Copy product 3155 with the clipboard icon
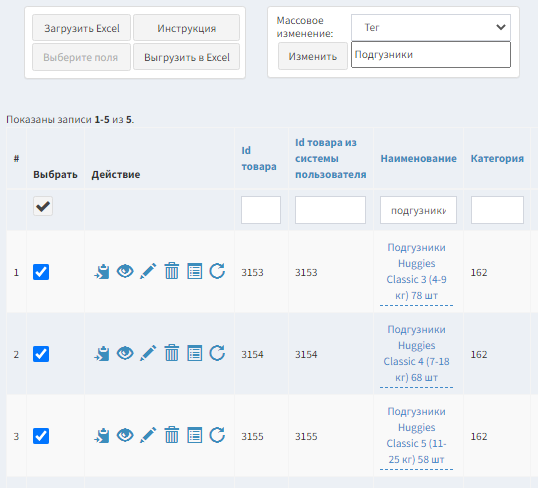Screen dimensions: 538x488 102,435
